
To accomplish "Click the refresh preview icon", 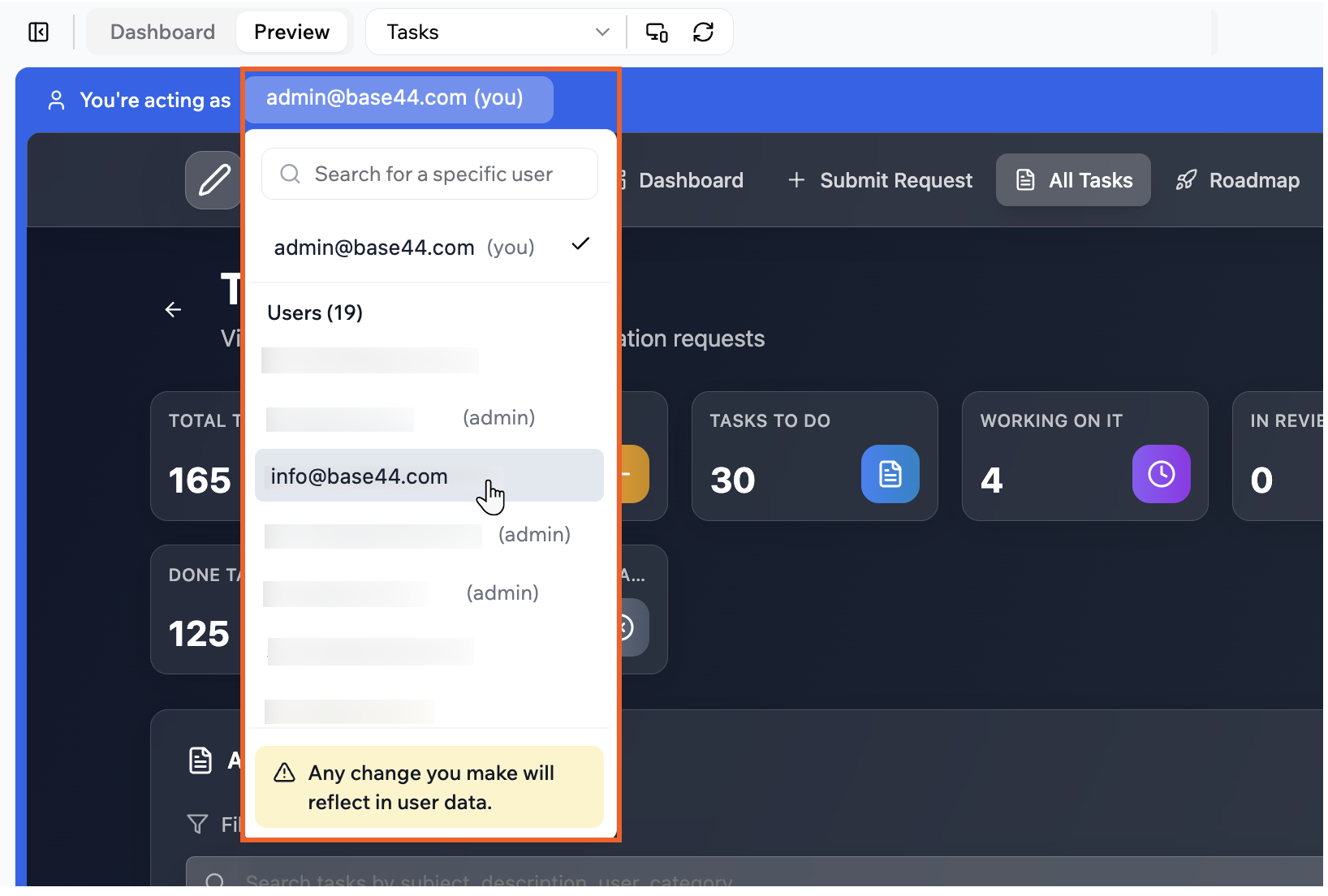I will [x=703, y=32].
